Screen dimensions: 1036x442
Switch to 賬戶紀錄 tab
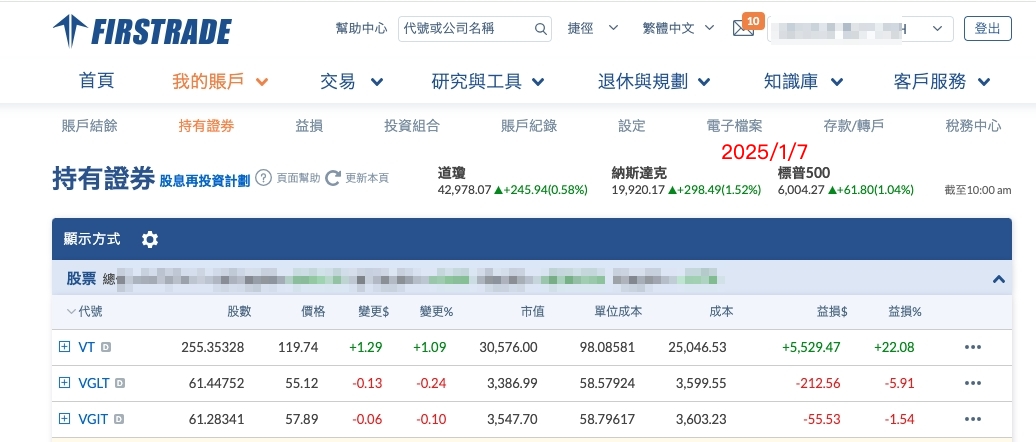click(529, 126)
